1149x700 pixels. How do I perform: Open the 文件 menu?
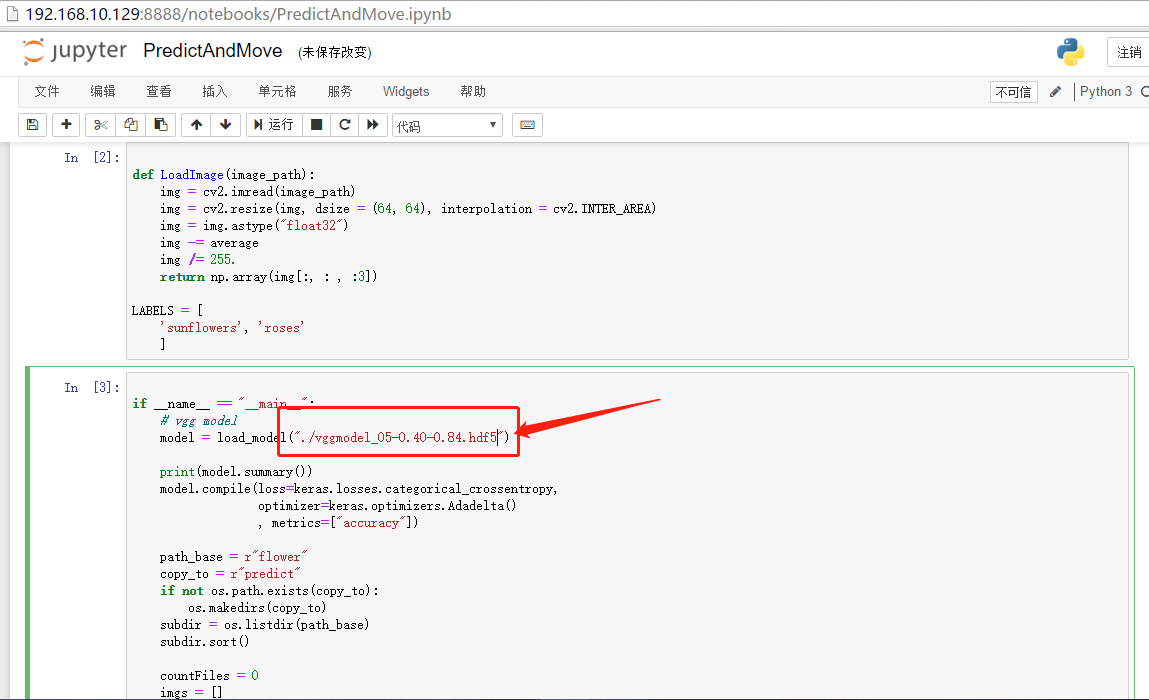point(47,92)
